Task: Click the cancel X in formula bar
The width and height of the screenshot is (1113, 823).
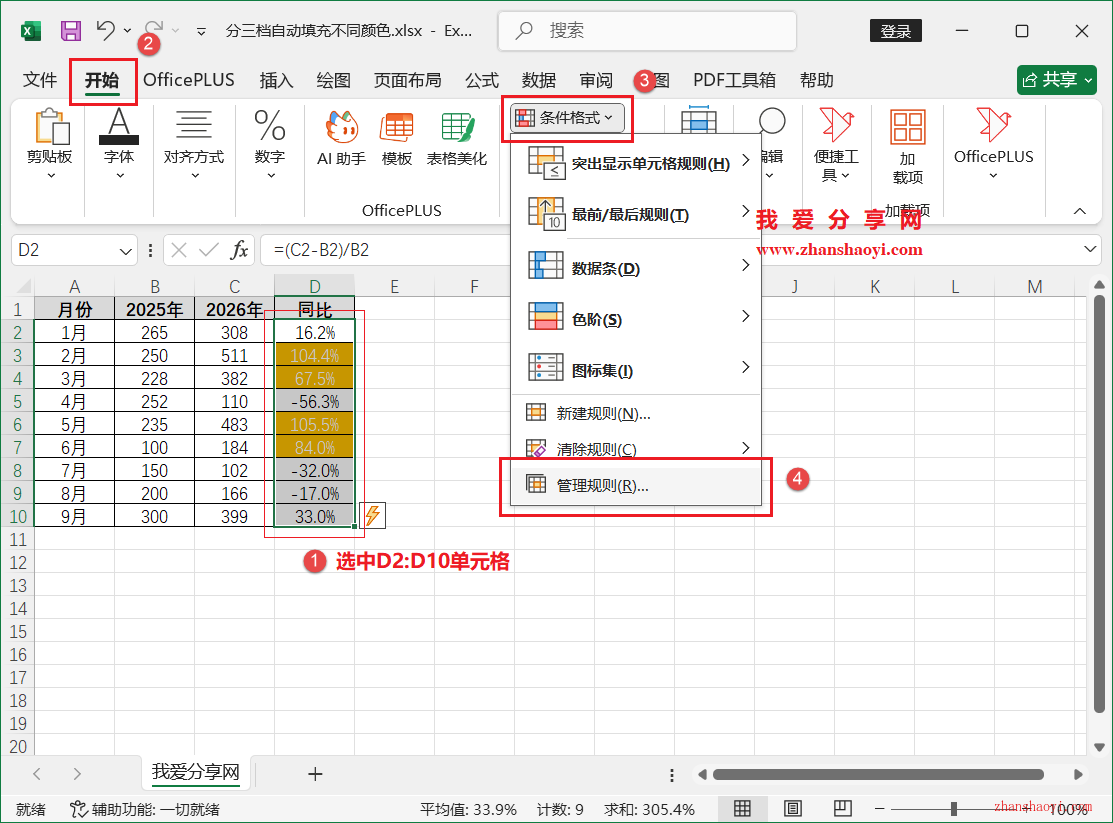Action: tap(179, 250)
